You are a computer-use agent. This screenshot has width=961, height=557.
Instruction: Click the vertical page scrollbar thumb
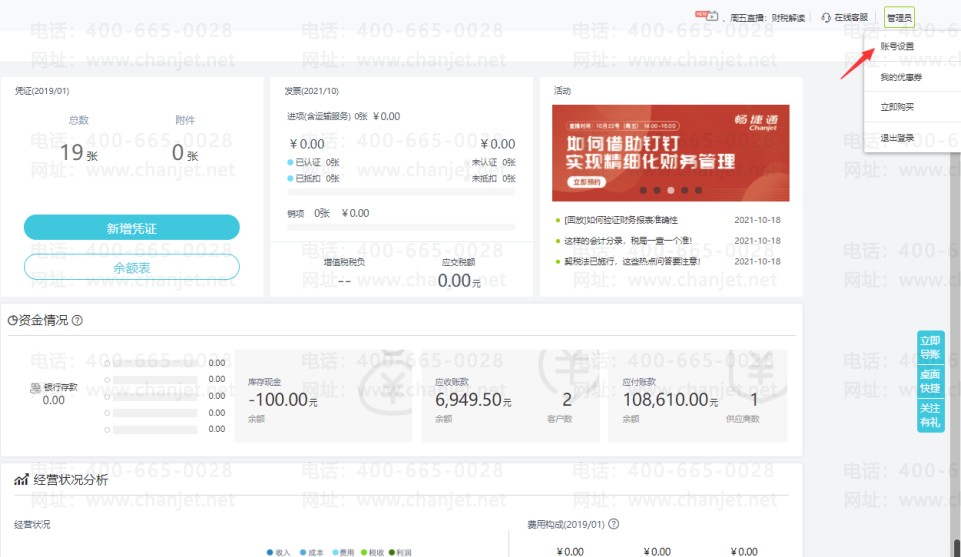pyautogui.click(x=956, y=547)
